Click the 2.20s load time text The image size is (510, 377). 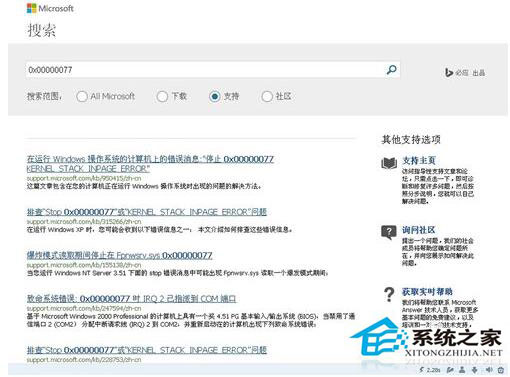pyautogui.click(x=433, y=370)
